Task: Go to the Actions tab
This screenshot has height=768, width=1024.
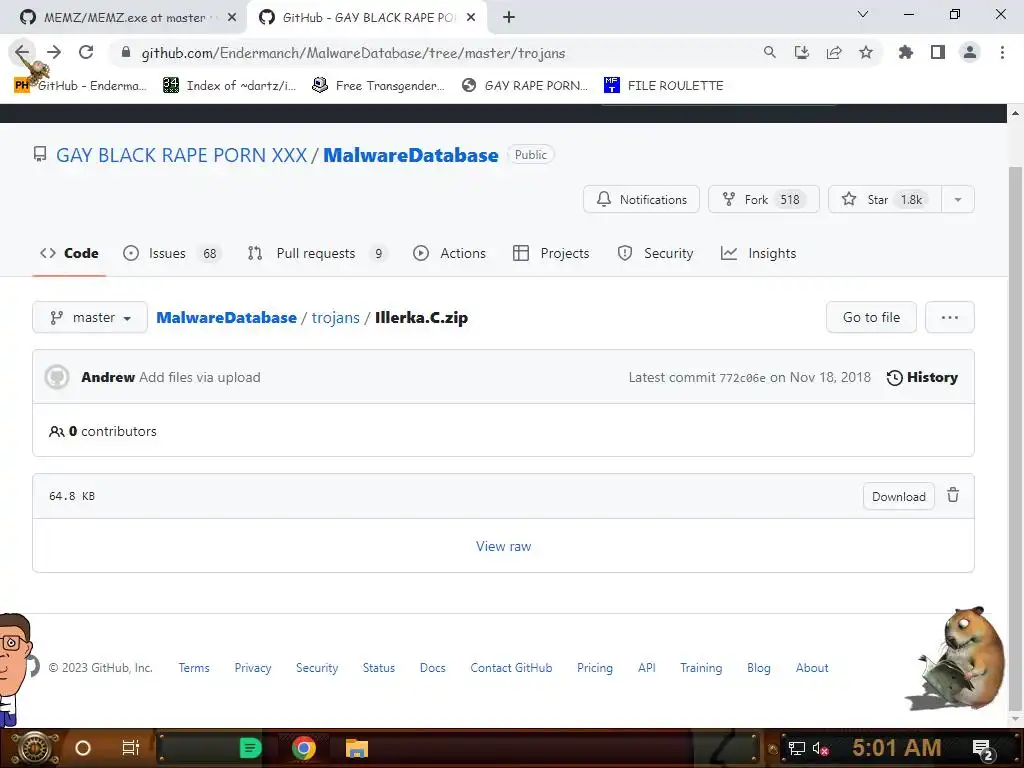Action: (449, 253)
